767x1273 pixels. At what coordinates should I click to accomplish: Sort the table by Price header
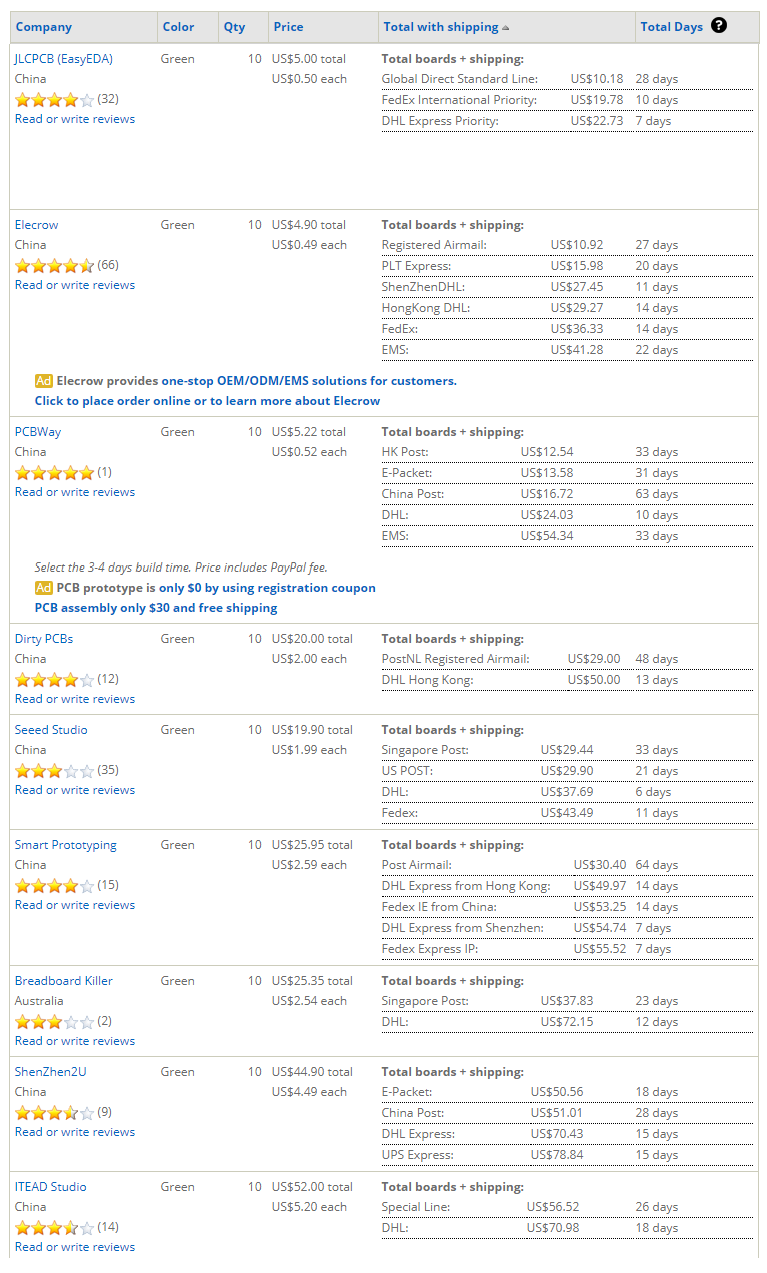(x=289, y=27)
